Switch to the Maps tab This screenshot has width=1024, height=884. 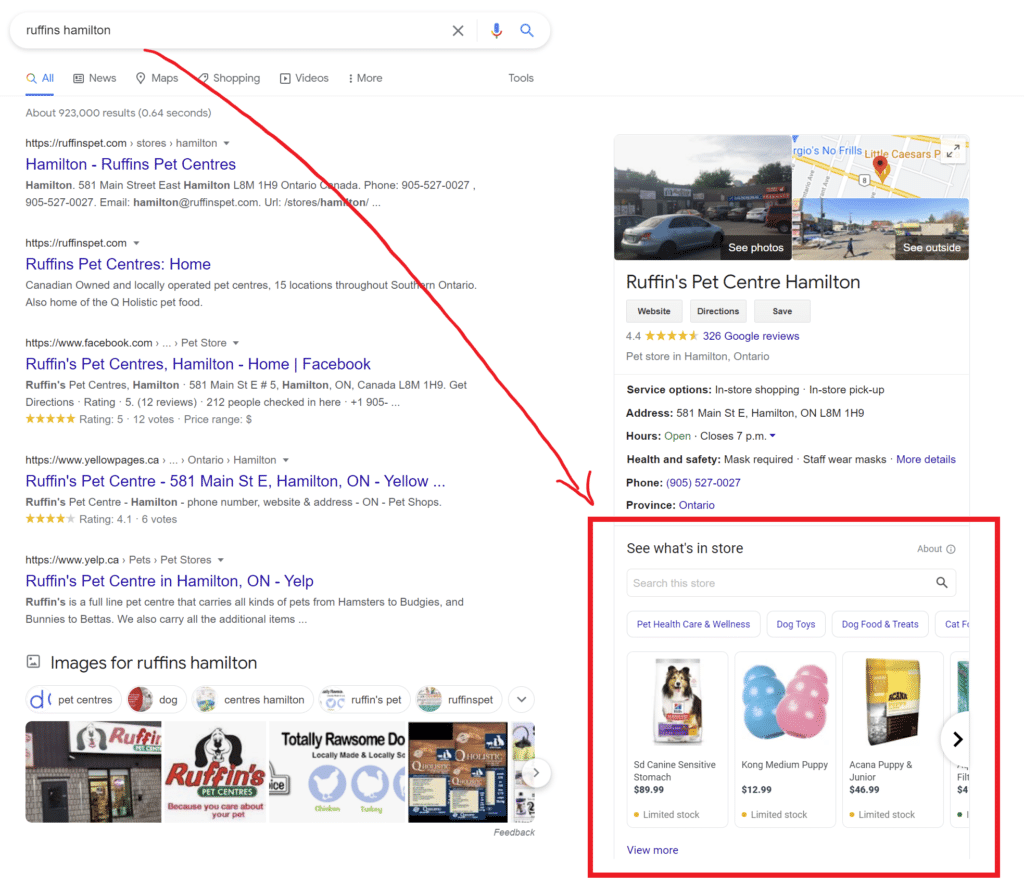[157, 78]
